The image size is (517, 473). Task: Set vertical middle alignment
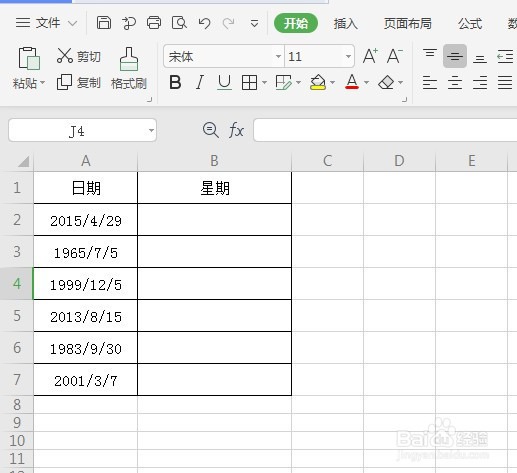click(x=455, y=56)
